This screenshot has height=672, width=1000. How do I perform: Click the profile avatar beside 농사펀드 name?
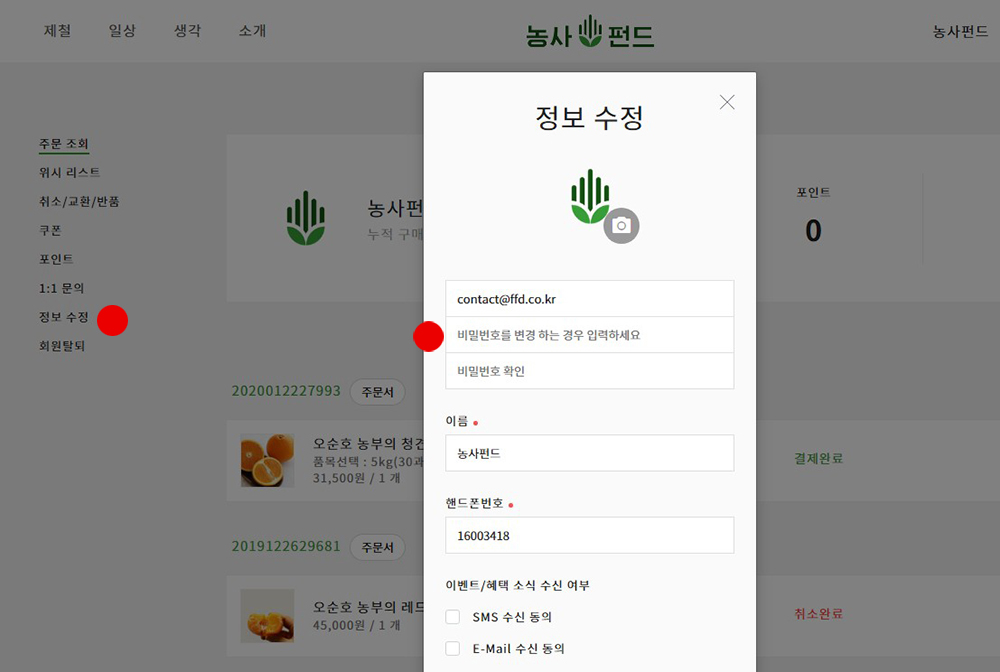tap(305, 218)
